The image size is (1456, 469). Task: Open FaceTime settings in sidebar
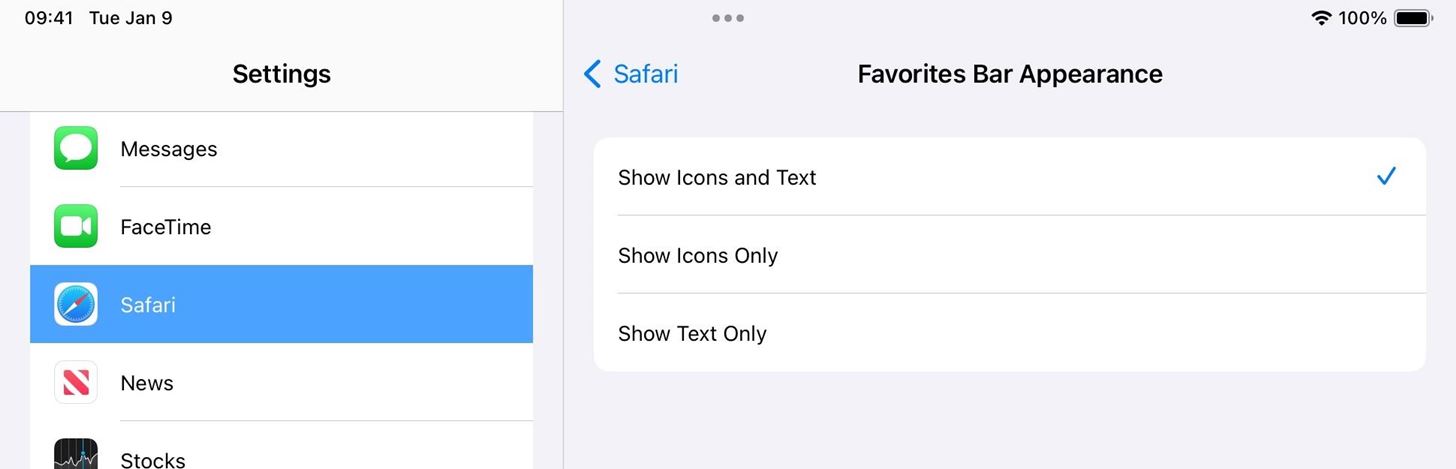coord(300,227)
